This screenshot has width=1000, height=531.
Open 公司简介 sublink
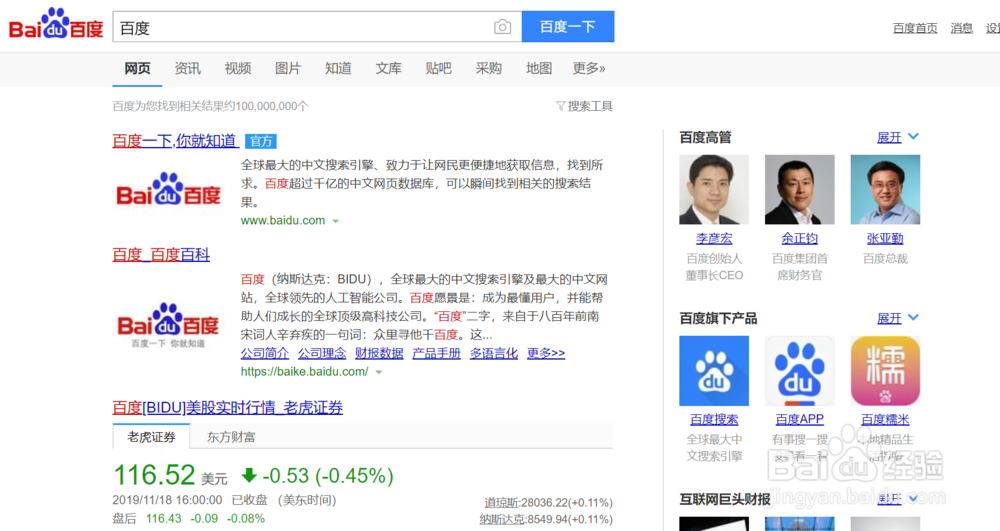tap(265, 353)
